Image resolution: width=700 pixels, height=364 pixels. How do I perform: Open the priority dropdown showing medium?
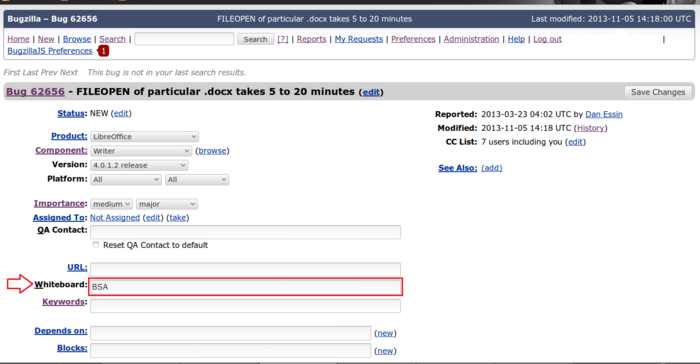[111, 204]
